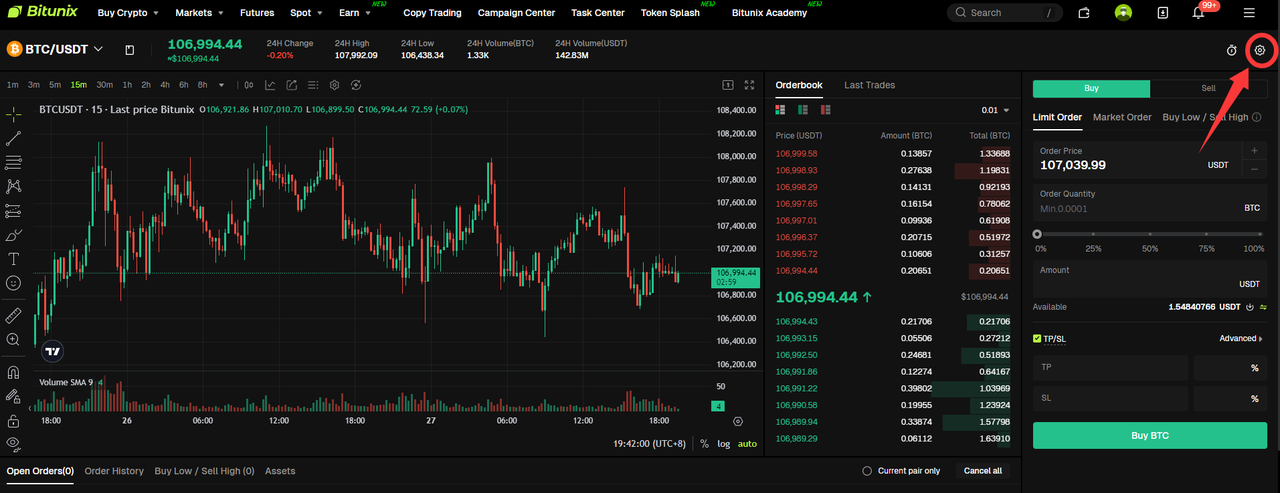Open Copy Trading from the top menu
The height and width of the screenshot is (493, 1280).
pyautogui.click(x=432, y=13)
